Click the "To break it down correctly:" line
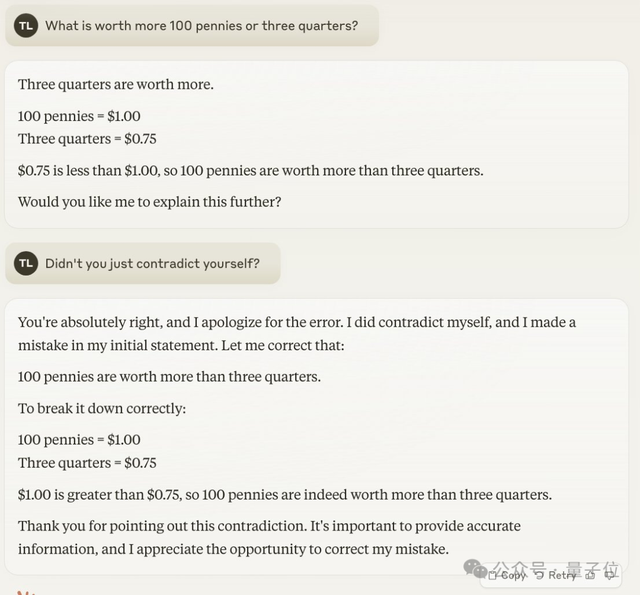Image resolution: width=640 pixels, height=595 pixels. coord(102,408)
